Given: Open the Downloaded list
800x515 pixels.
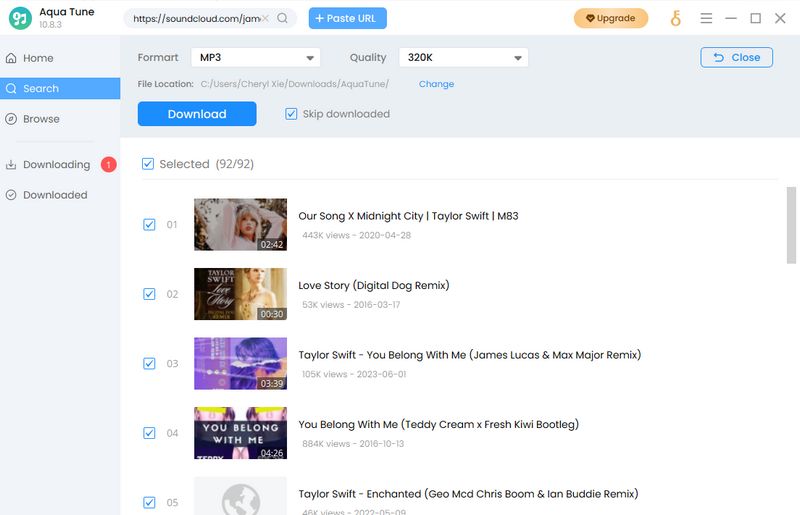Looking at the screenshot, I should pos(60,195).
